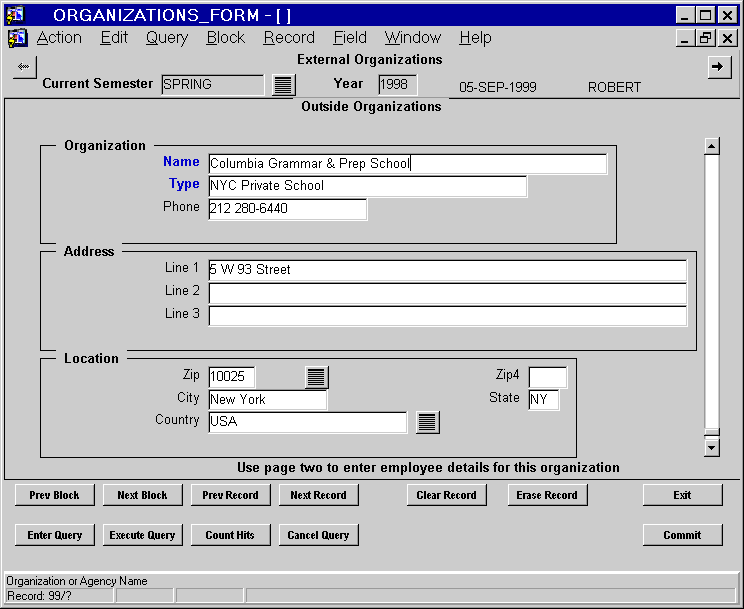The height and width of the screenshot is (609, 744).
Task: Click the empty Address Line 2 field
Action: (x=447, y=293)
